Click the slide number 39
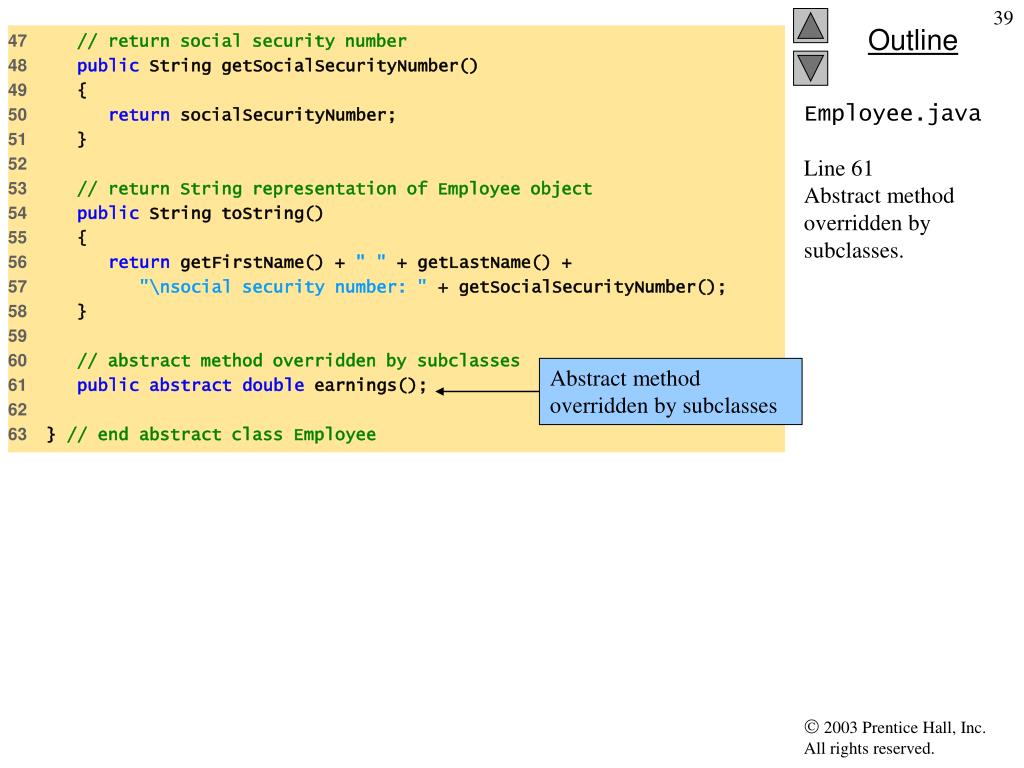The height and width of the screenshot is (768, 1024). pos(1003,18)
